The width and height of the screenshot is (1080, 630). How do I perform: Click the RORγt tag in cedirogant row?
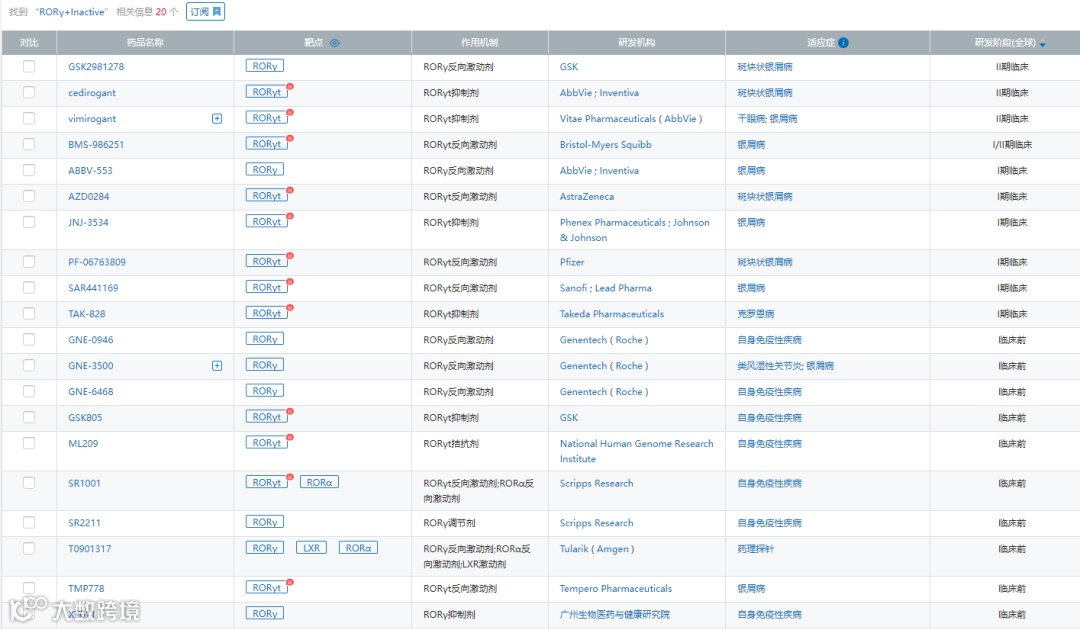pyautogui.click(x=267, y=92)
